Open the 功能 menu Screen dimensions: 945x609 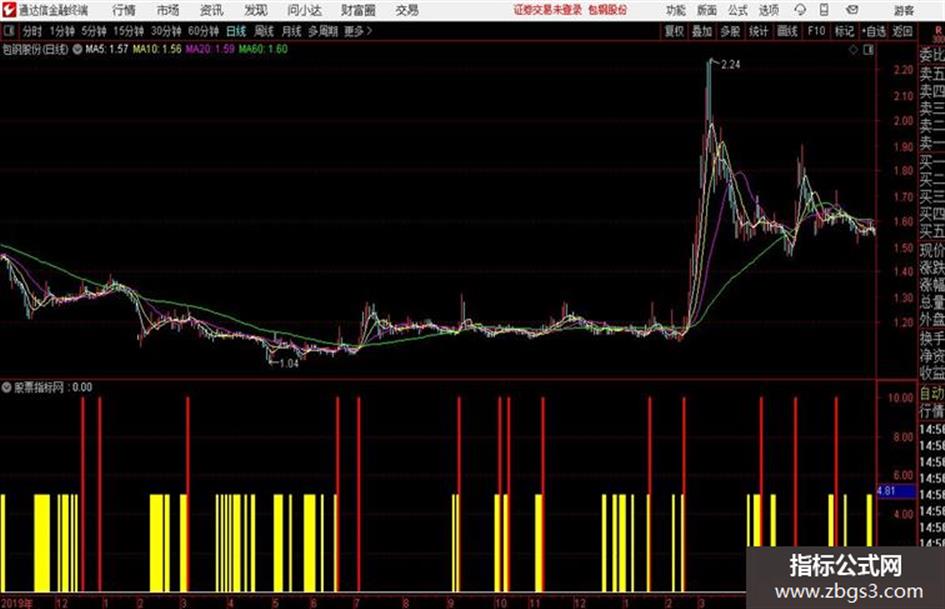[x=676, y=10]
